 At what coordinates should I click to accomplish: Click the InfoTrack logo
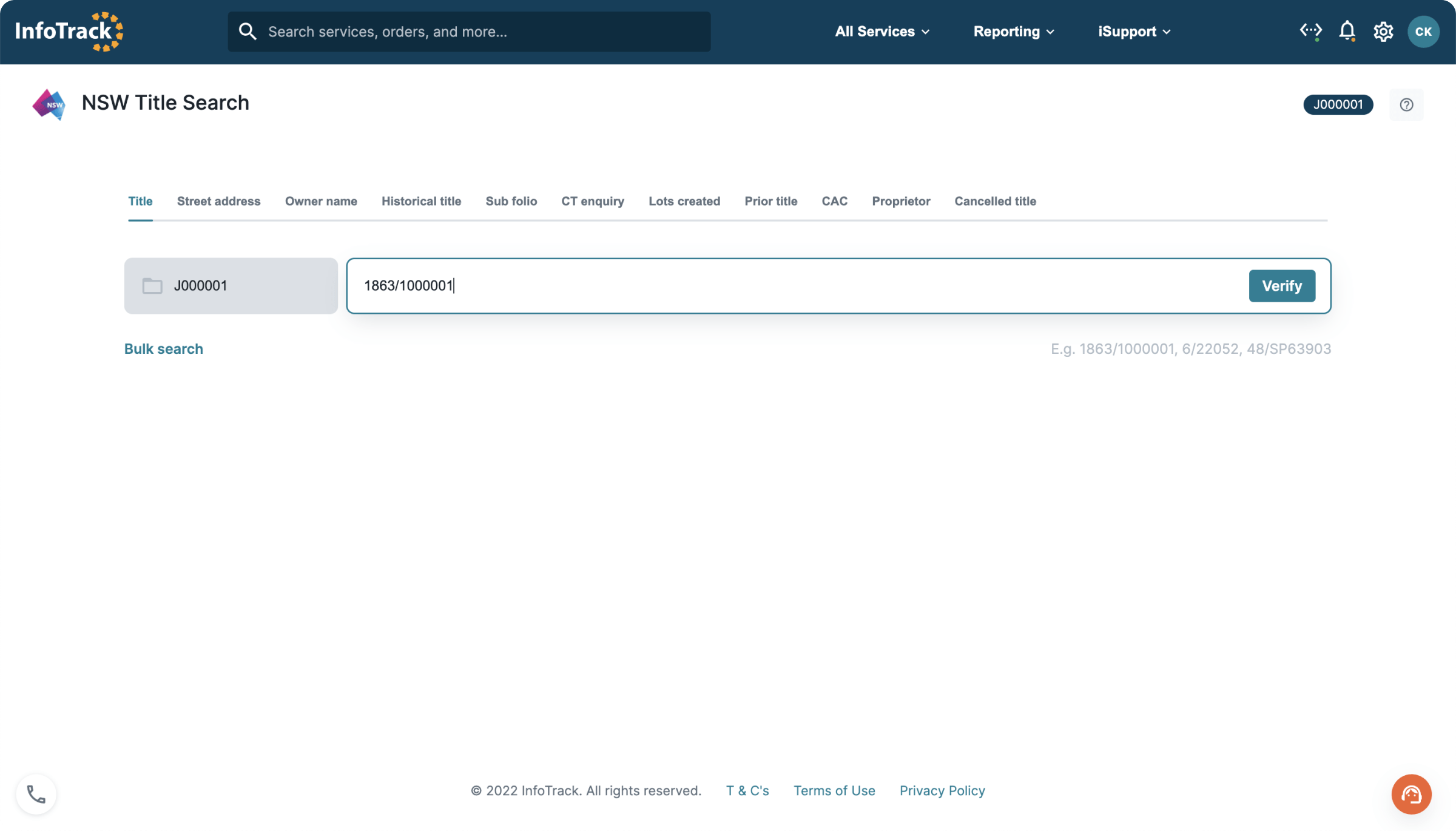(69, 32)
